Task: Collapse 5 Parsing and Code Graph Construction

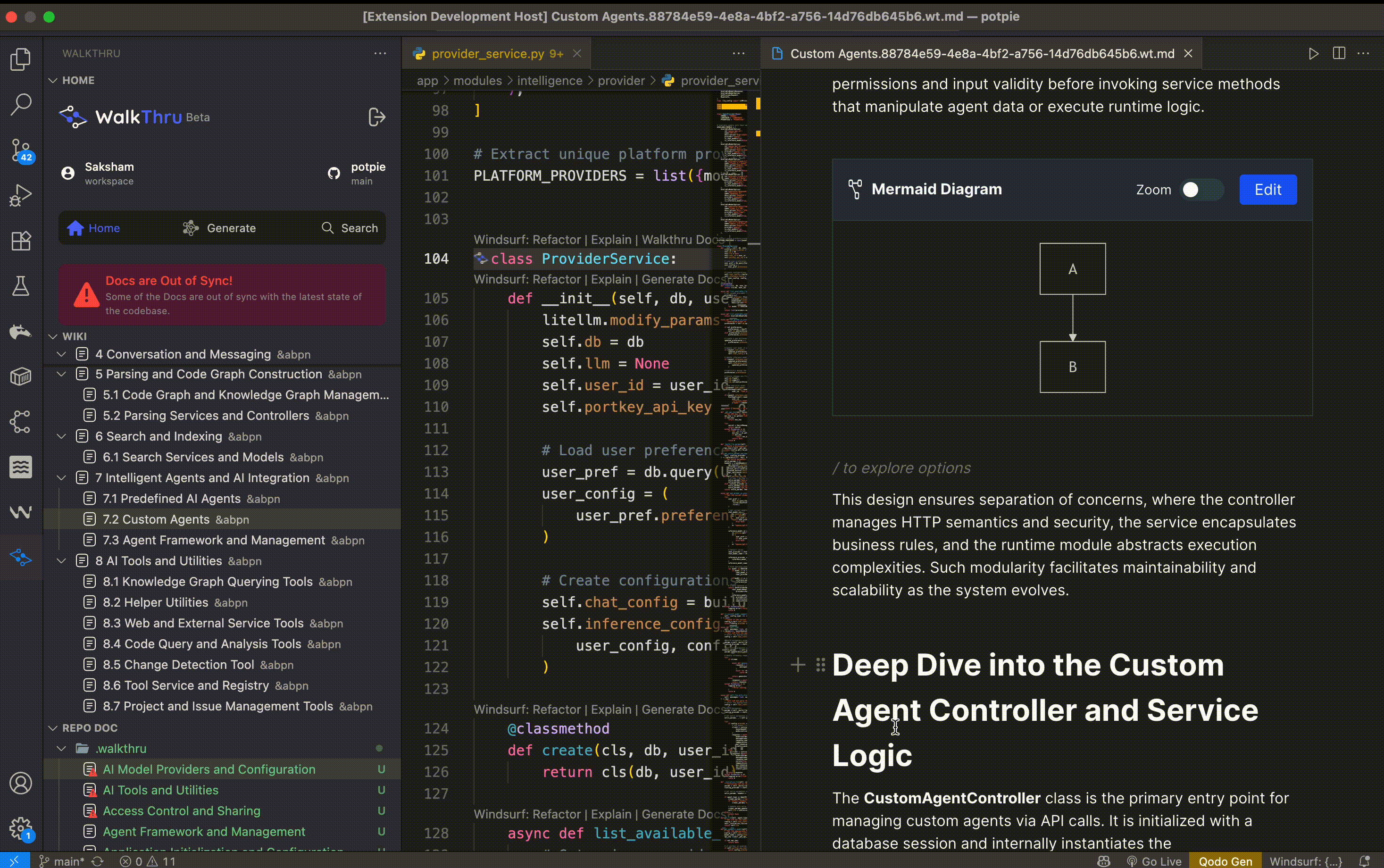Action: (x=61, y=374)
